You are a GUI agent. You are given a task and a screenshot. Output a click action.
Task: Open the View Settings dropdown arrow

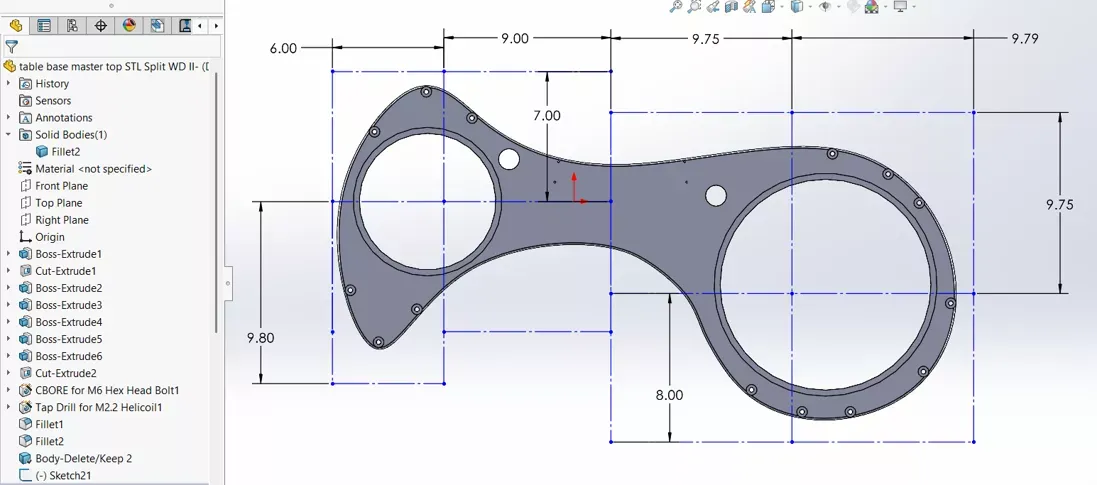(914, 6)
